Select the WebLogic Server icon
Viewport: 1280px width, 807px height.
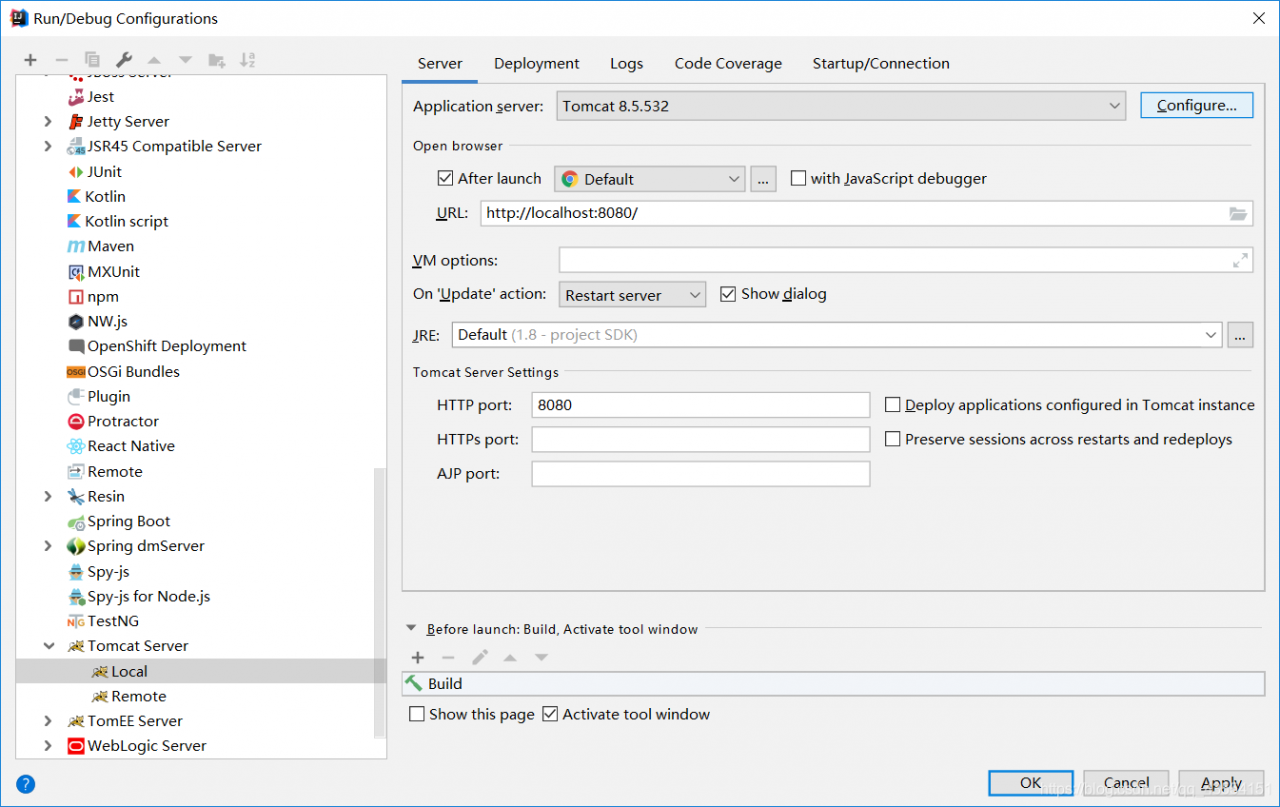[76, 746]
